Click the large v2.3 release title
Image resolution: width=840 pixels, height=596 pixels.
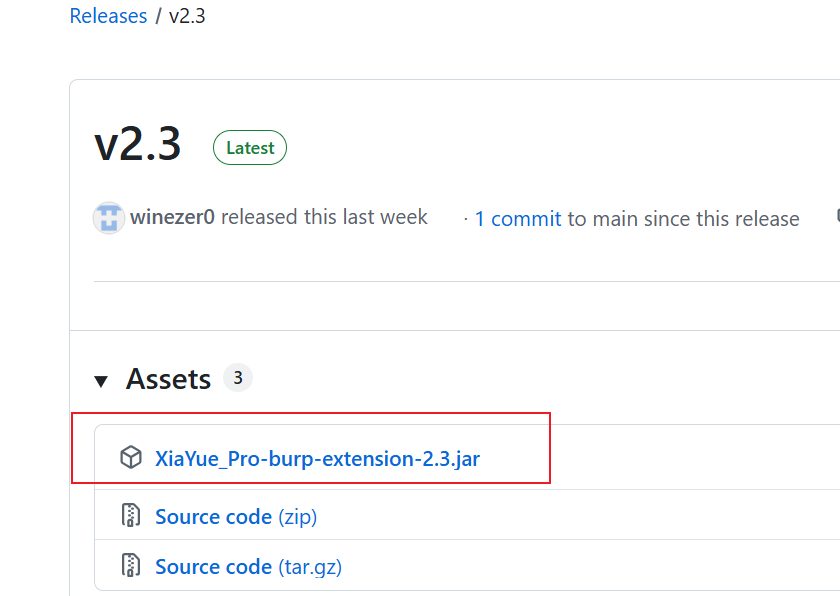[x=138, y=145]
